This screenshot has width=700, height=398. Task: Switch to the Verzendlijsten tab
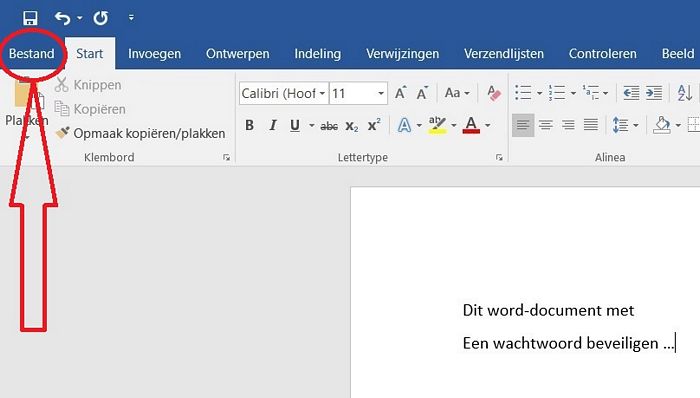pyautogui.click(x=504, y=54)
